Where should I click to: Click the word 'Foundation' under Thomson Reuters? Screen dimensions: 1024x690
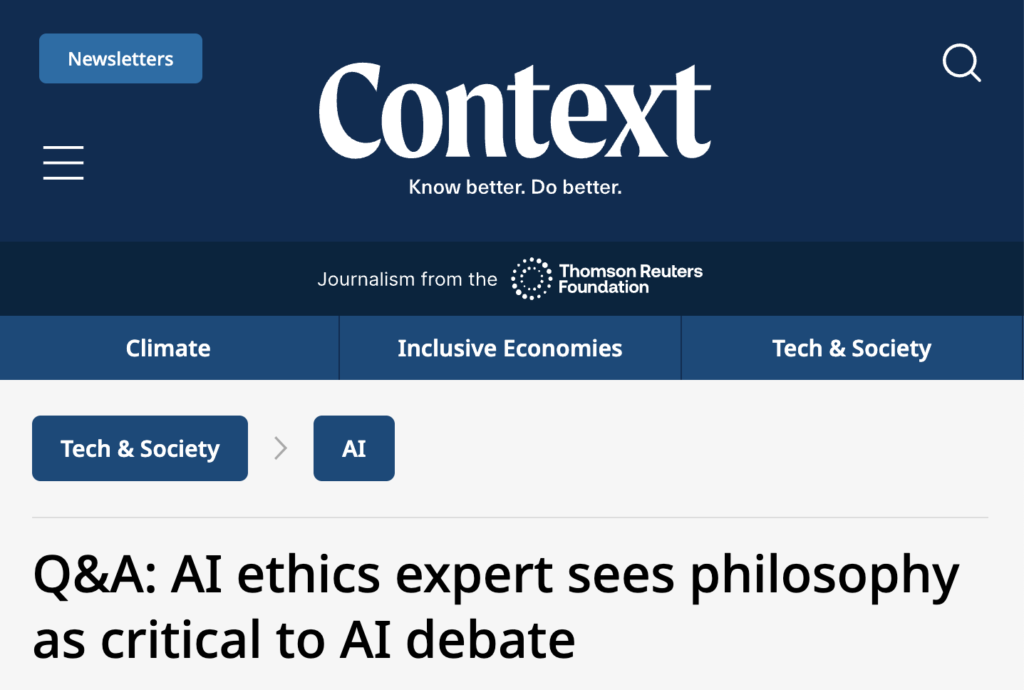click(604, 288)
